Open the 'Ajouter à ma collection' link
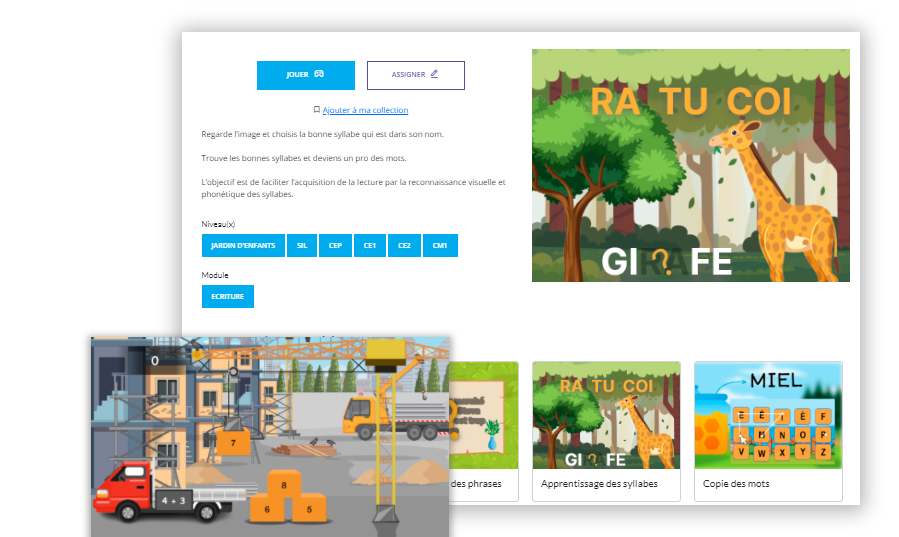This screenshot has width=899, height=537. tap(365, 110)
